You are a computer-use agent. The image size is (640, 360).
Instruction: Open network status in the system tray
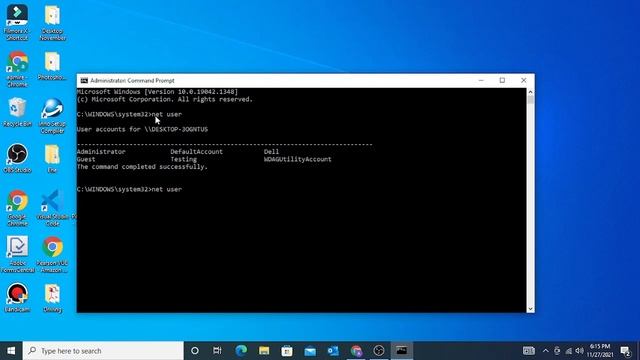pyautogui.click(x=569, y=351)
